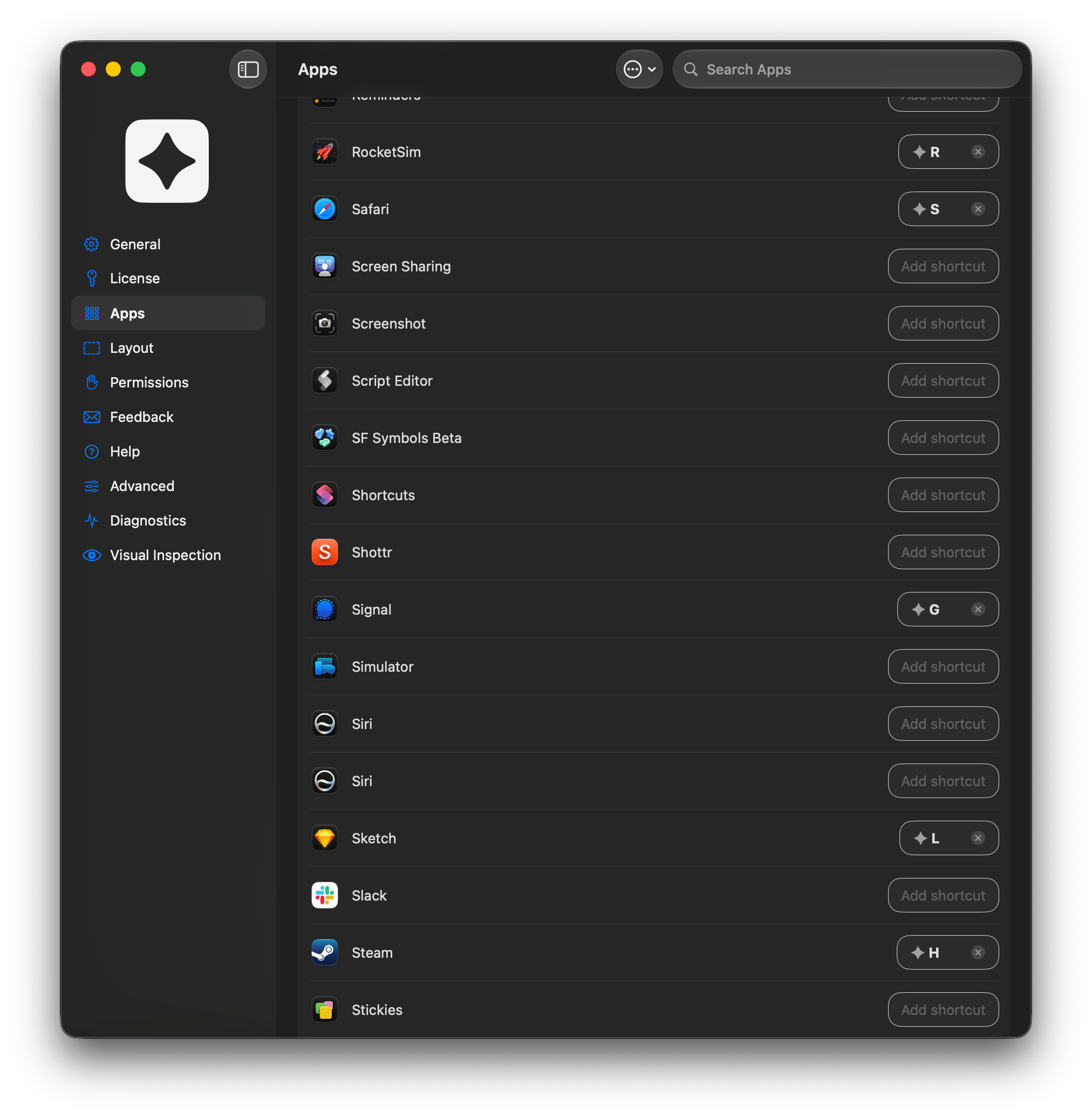Select the Script Editor app name

pyautogui.click(x=392, y=381)
